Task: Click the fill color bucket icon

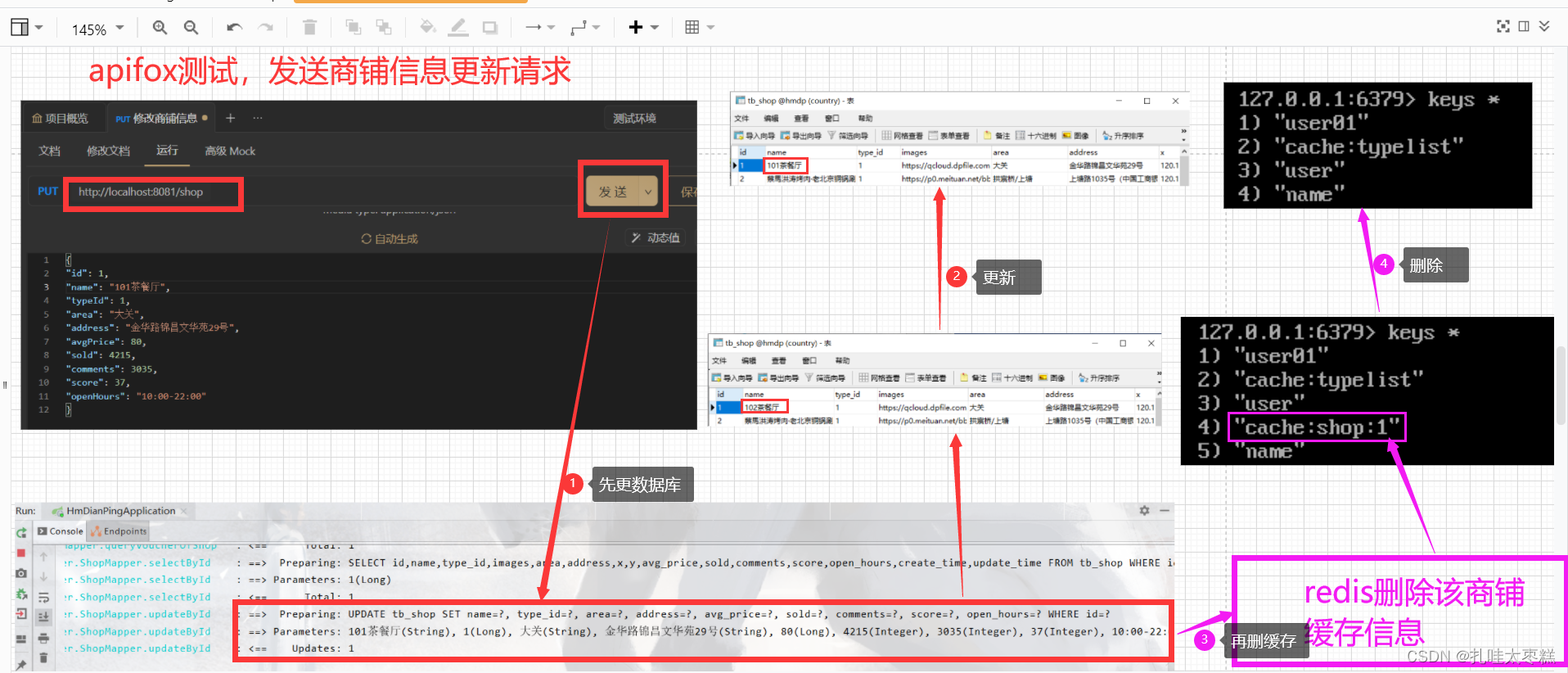Action: (427, 28)
